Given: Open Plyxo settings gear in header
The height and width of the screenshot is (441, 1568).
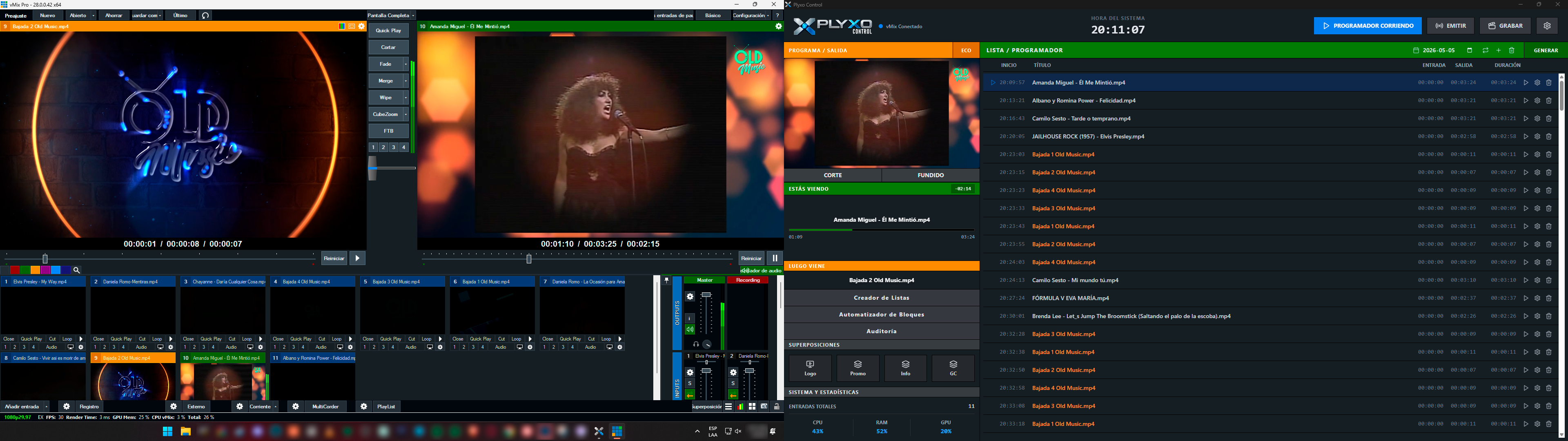Looking at the screenshot, I should [x=1547, y=26].
